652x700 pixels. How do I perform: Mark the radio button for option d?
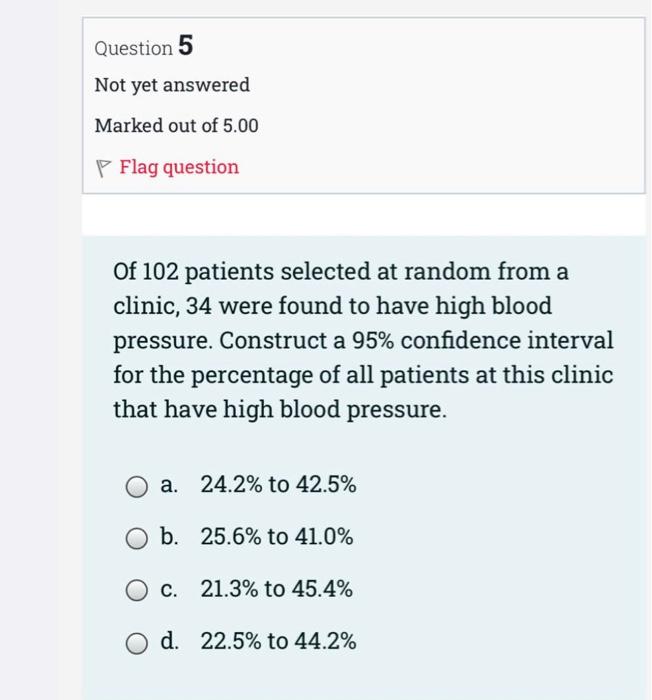point(137,642)
